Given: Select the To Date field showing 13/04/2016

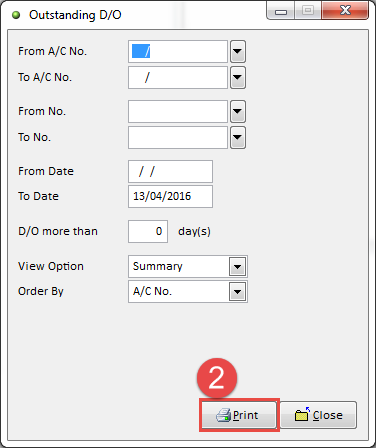Looking at the screenshot, I should point(170,196).
